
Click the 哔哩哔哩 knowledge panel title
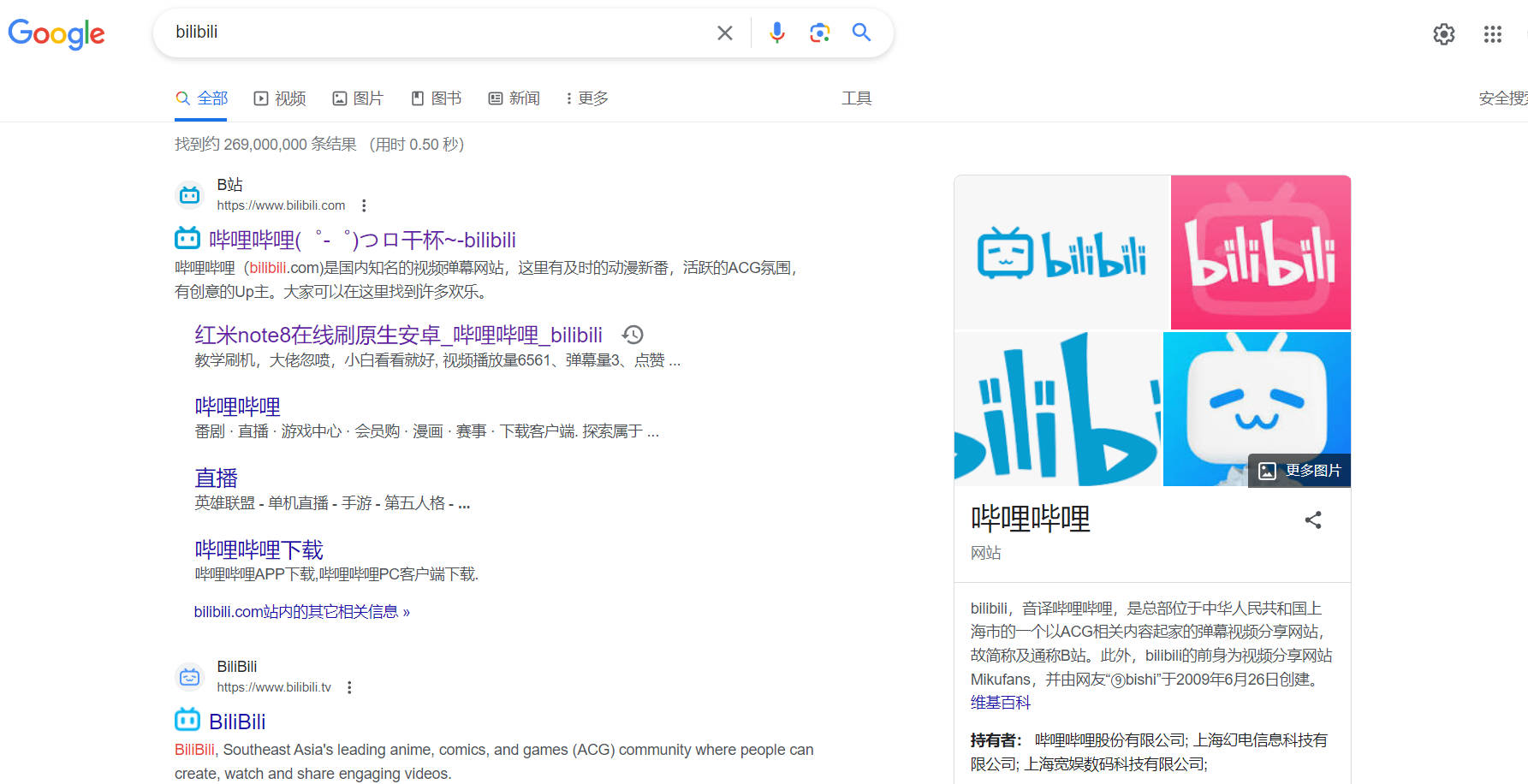point(1031,519)
